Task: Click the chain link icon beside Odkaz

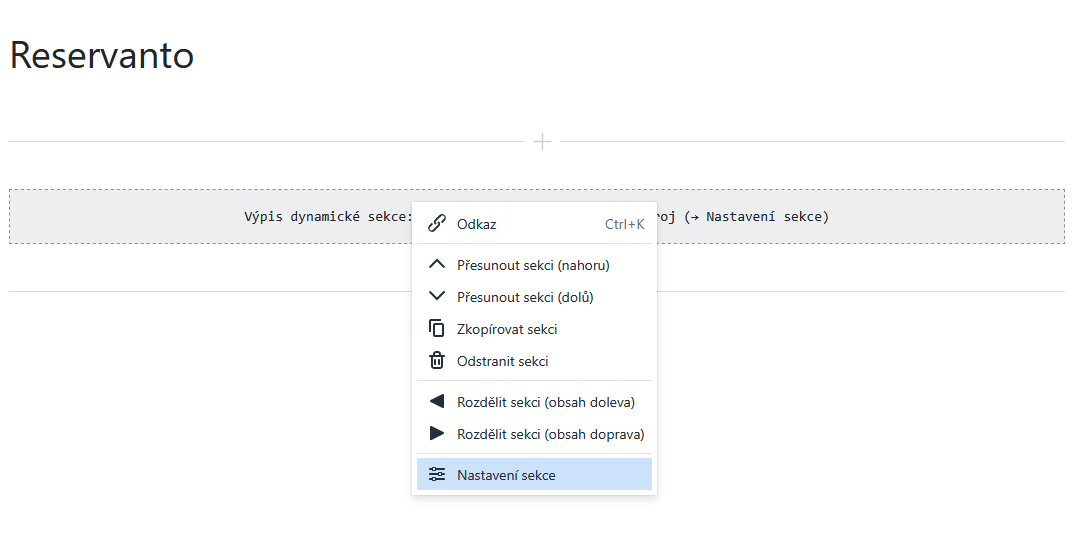Action: (x=436, y=224)
